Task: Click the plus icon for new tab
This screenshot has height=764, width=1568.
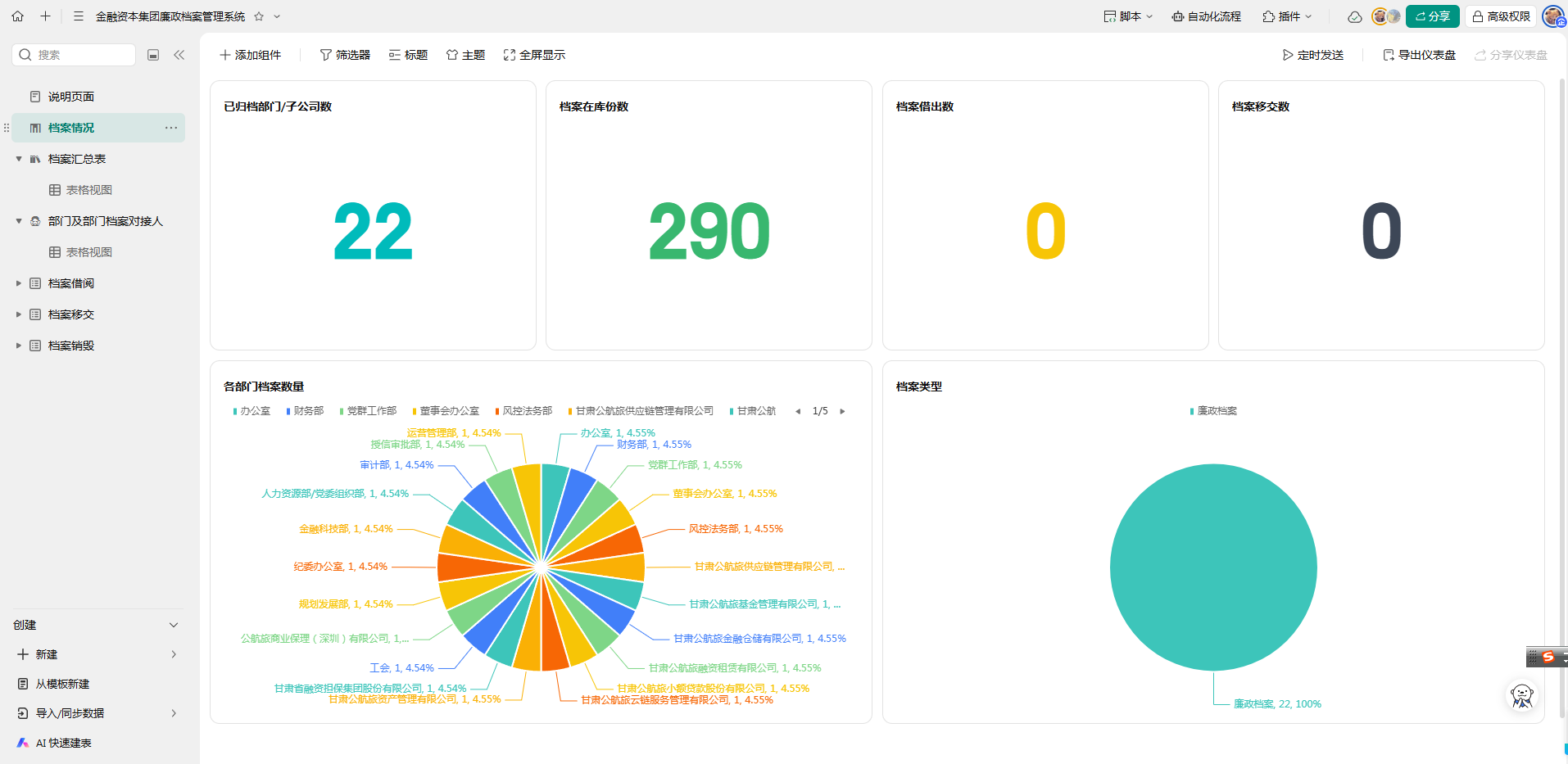Action: coord(45,16)
